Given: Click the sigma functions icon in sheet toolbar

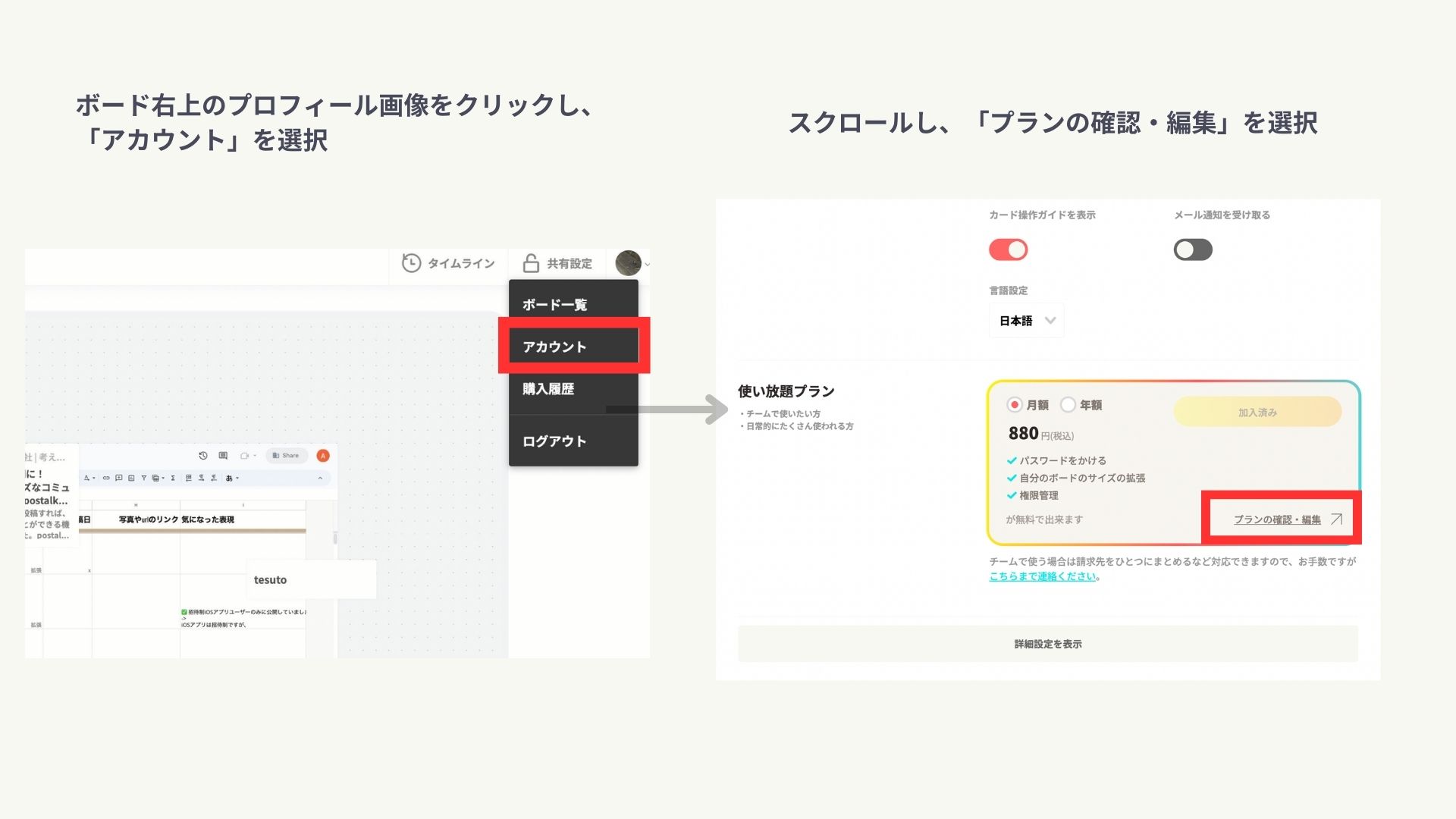Looking at the screenshot, I should click(173, 478).
